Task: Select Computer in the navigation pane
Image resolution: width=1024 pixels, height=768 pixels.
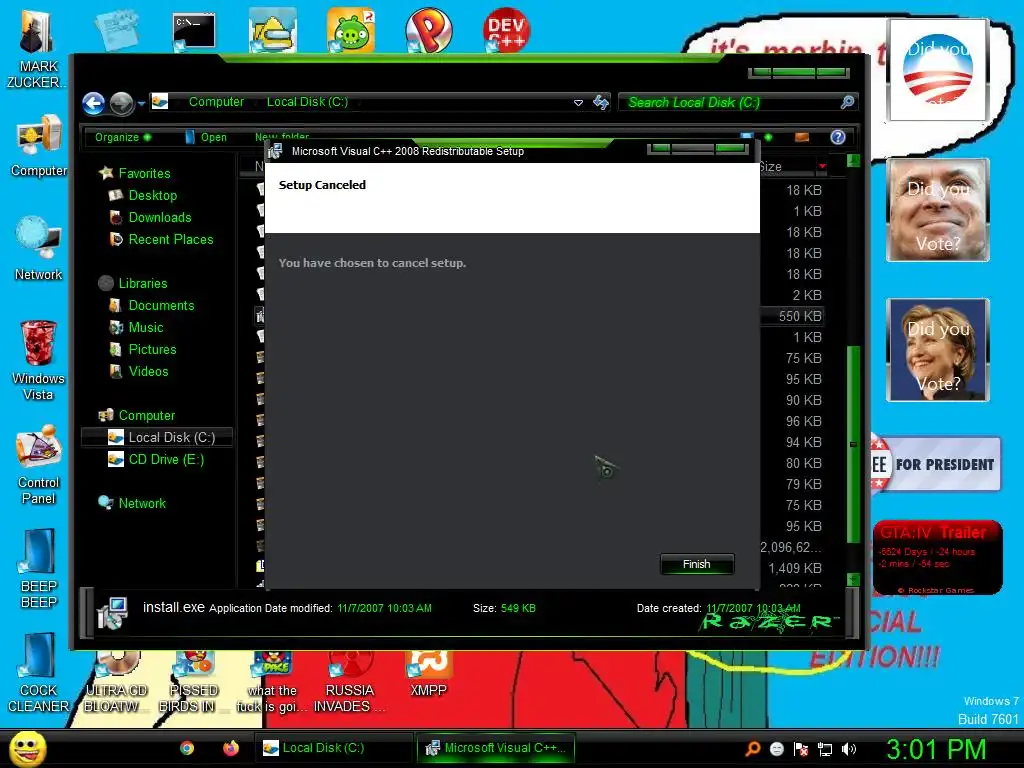Action: (x=147, y=416)
